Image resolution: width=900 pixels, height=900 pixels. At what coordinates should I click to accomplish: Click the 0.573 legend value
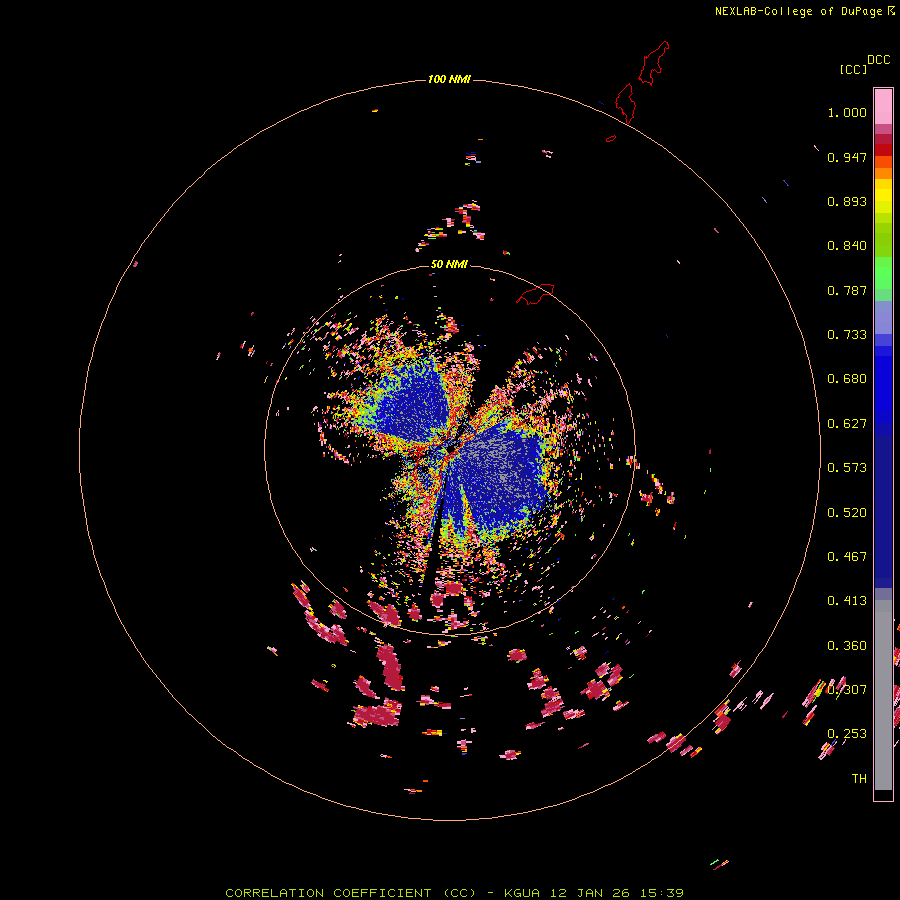point(847,468)
